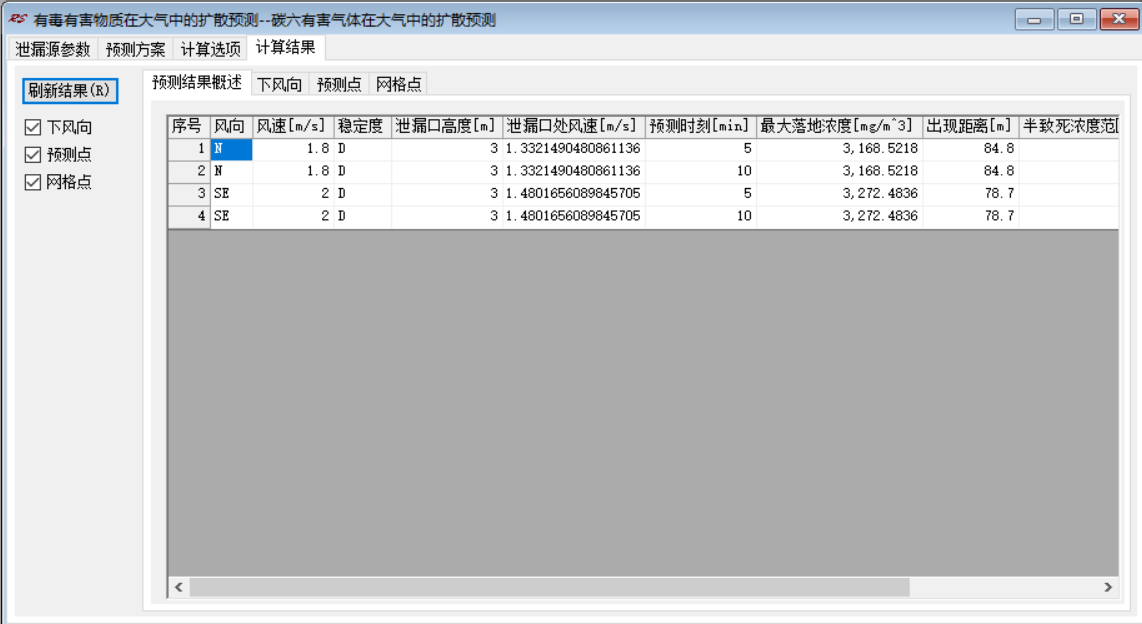Open the 网格点 sub-tab
Image resolution: width=1142 pixels, height=624 pixels.
coord(398,84)
